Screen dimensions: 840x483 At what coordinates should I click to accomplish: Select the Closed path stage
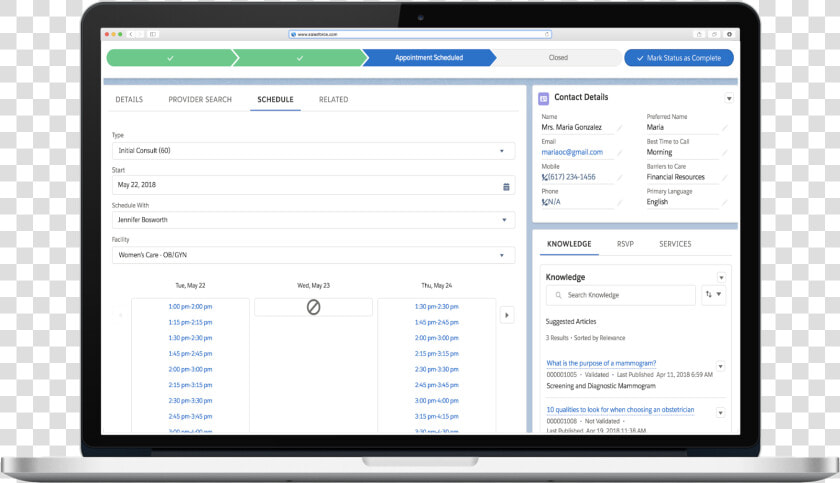558,58
